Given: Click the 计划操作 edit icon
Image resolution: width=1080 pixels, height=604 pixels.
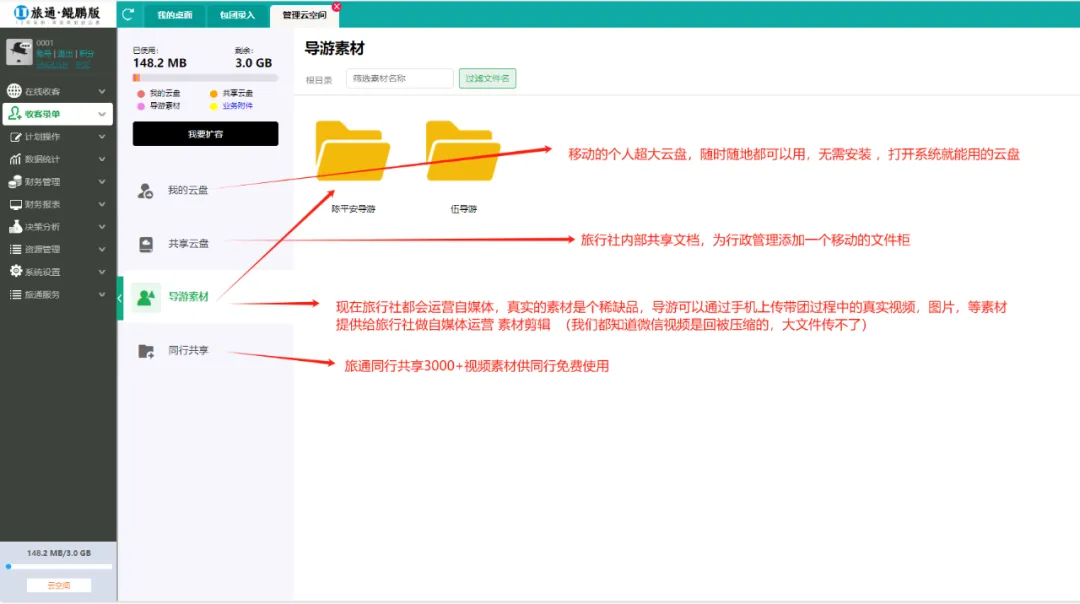Looking at the screenshot, I should point(15,136).
